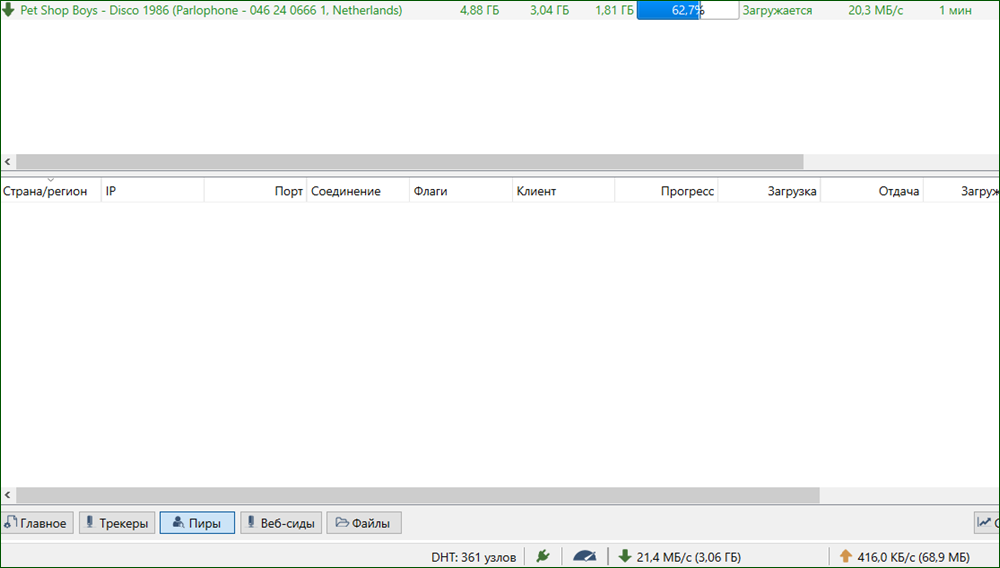
Task: Click the 62,7% progress bar
Action: (x=688, y=10)
